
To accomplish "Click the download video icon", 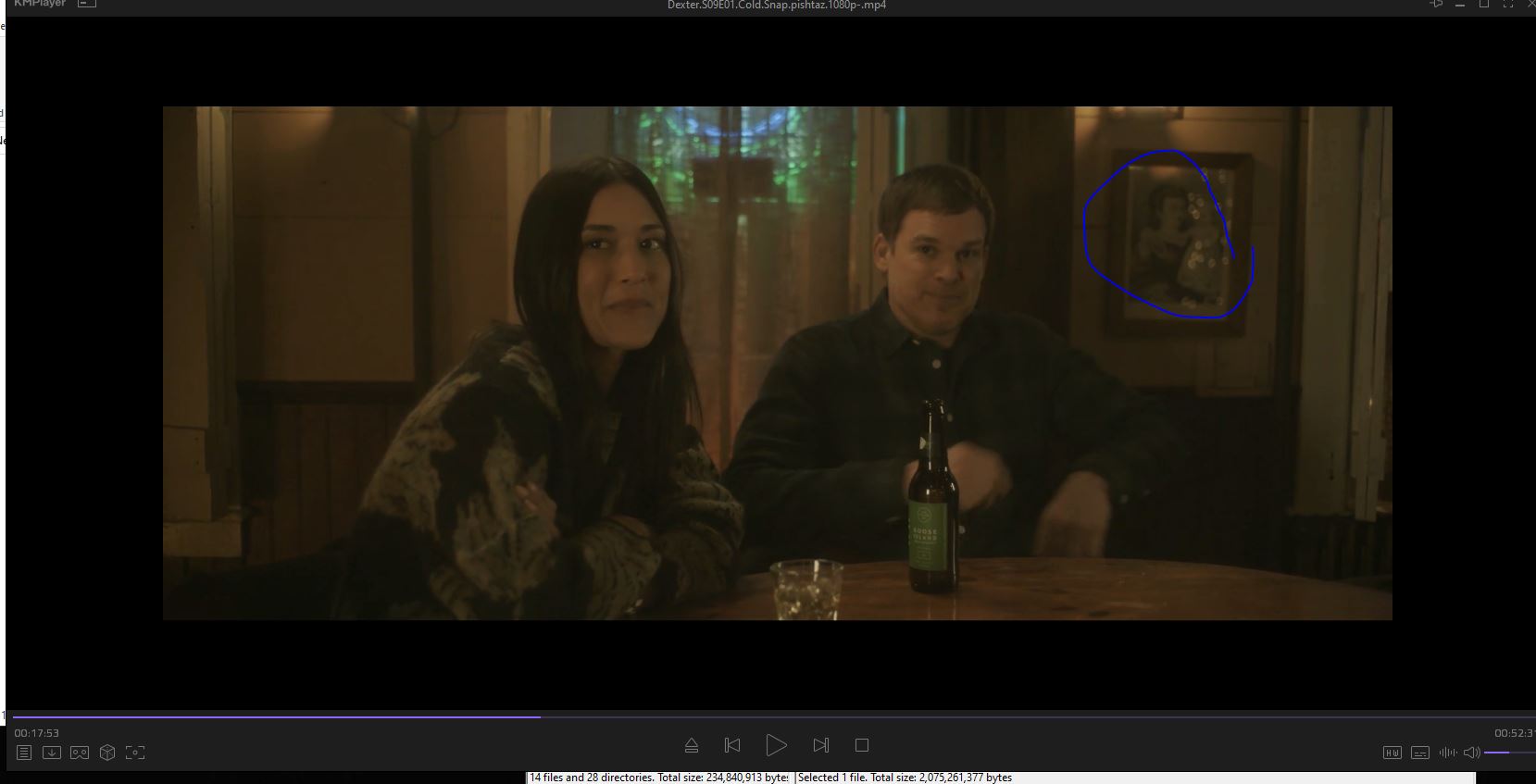I will [52, 753].
